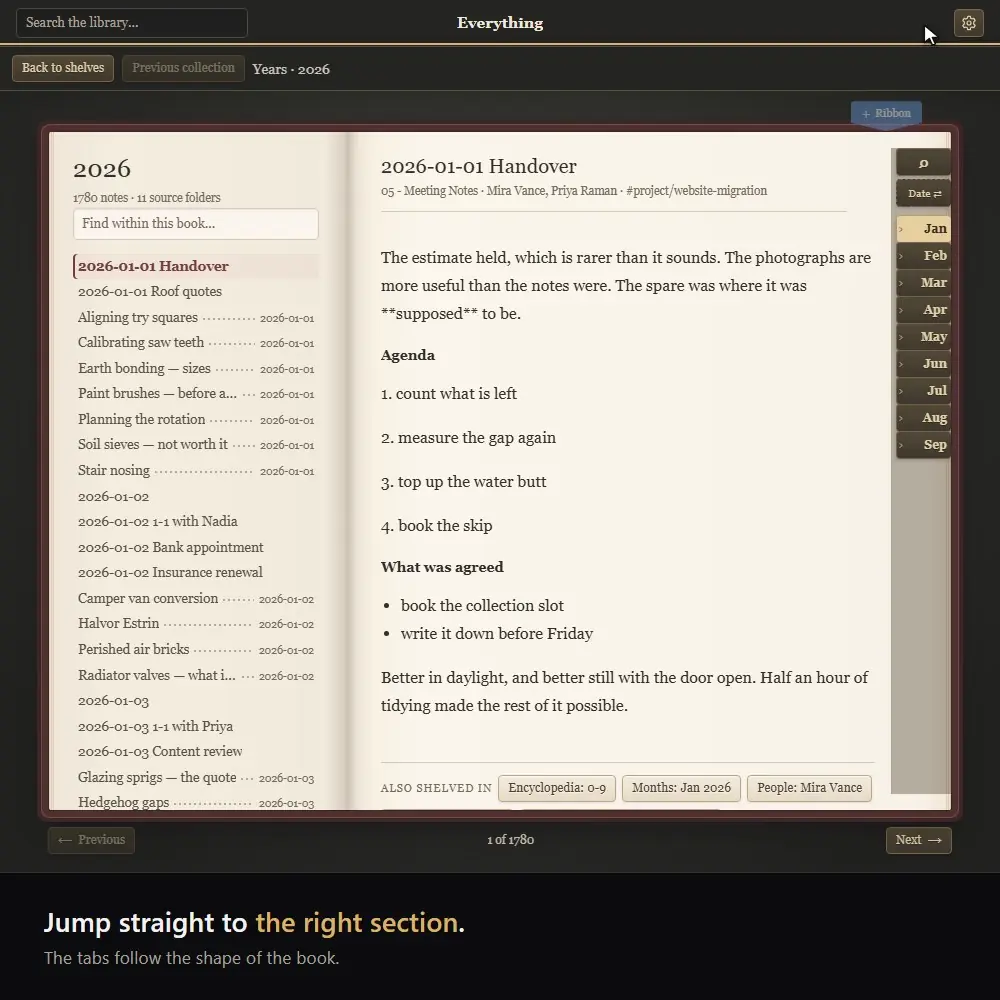This screenshot has width=1000, height=1000.
Task: Jump to the Mar tab
Action: 923,283
